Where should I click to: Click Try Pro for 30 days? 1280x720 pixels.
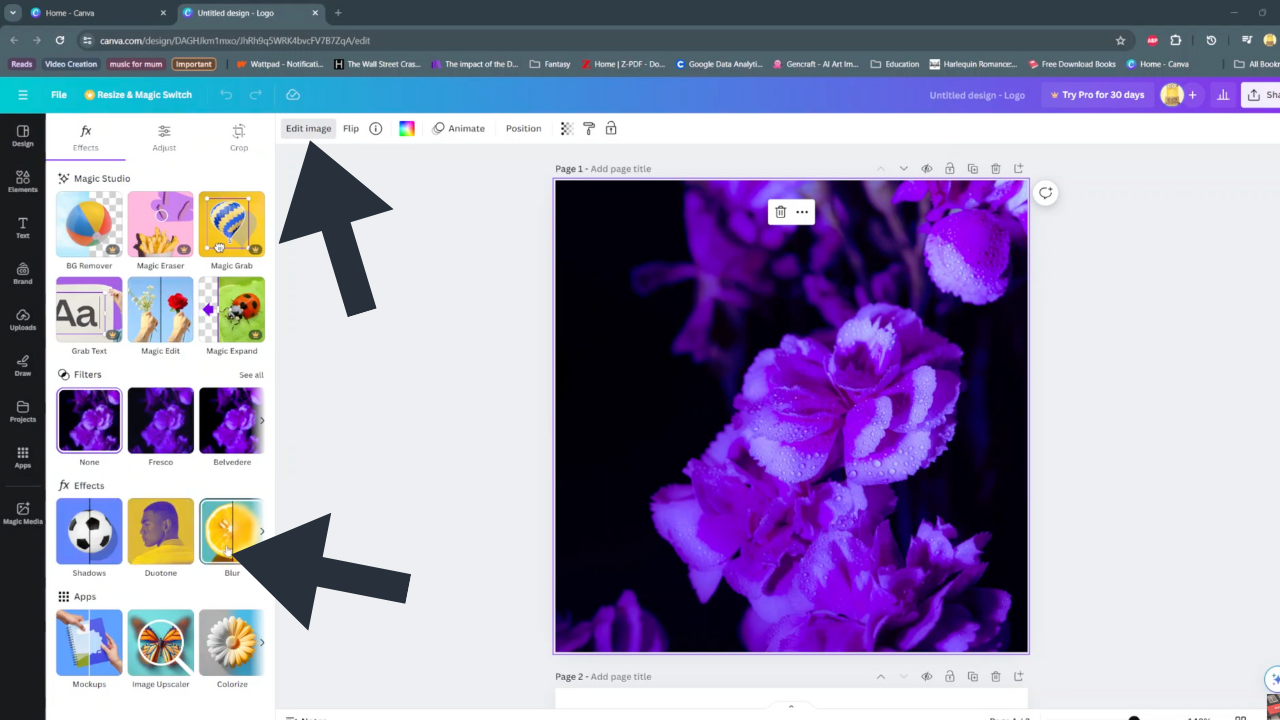coord(1097,95)
